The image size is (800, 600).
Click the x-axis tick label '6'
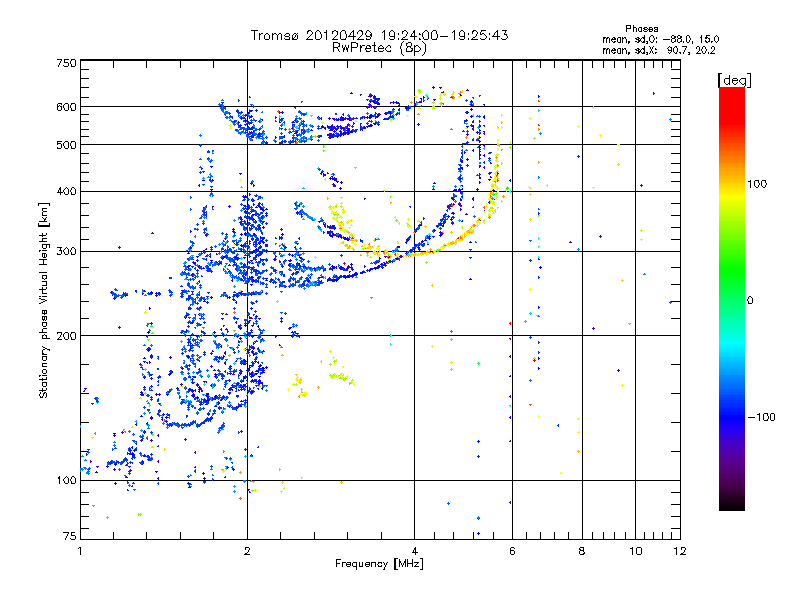point(512,551)
